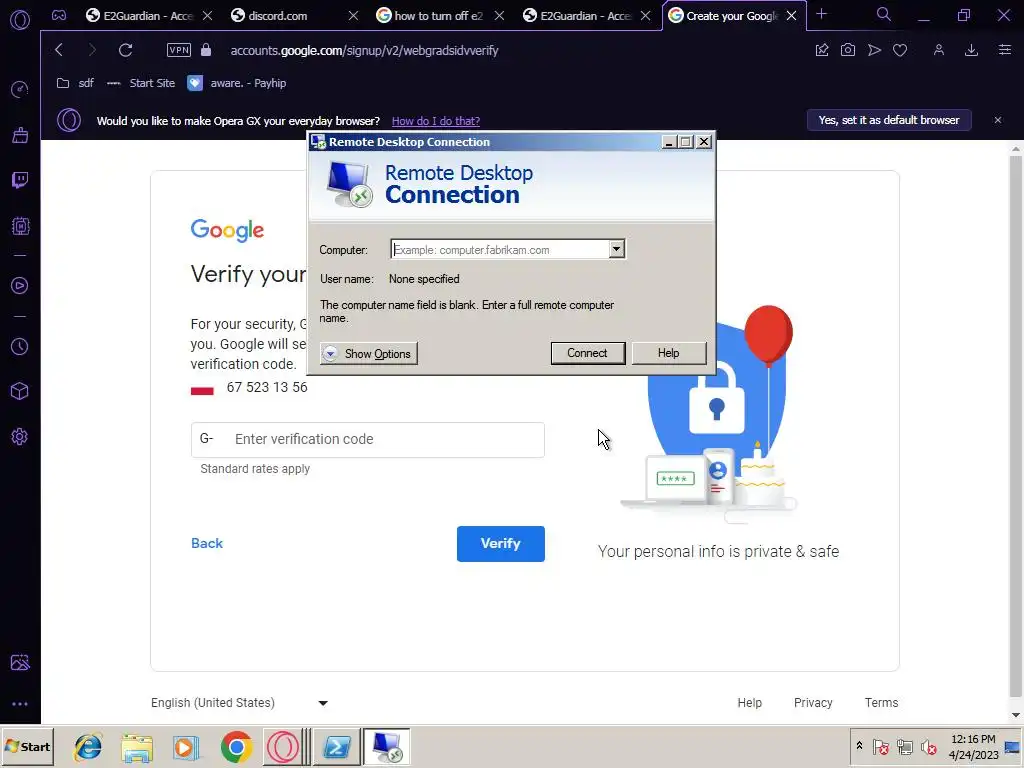Search open tabs magnifier icon
1024x768 pixels.
point(884,14)
